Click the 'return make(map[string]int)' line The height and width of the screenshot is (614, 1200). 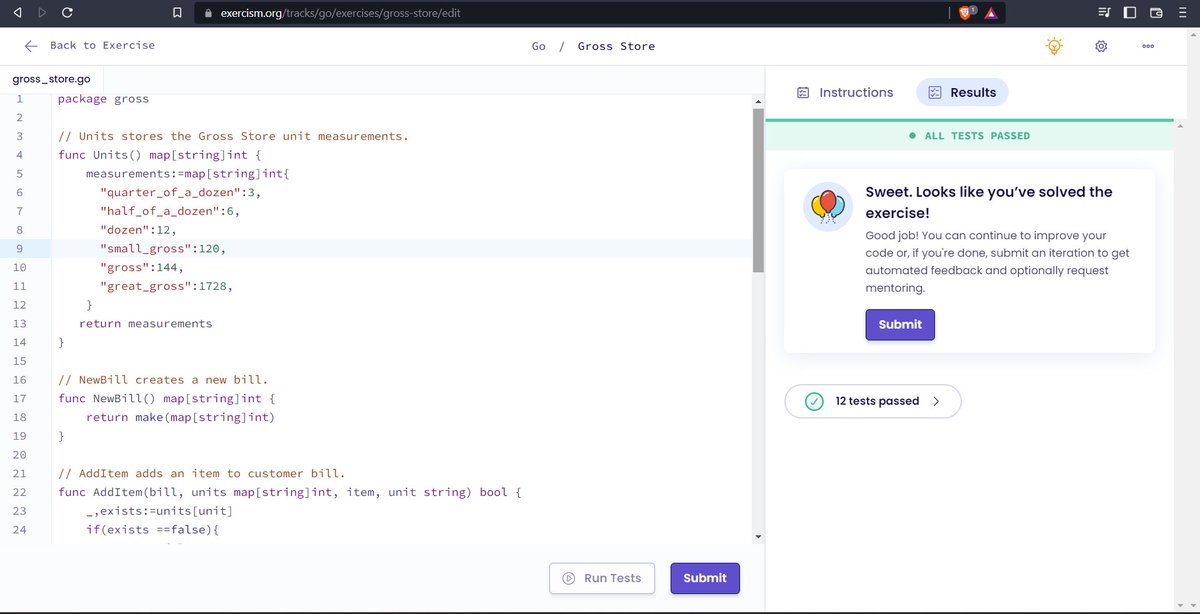coord(180,417)
